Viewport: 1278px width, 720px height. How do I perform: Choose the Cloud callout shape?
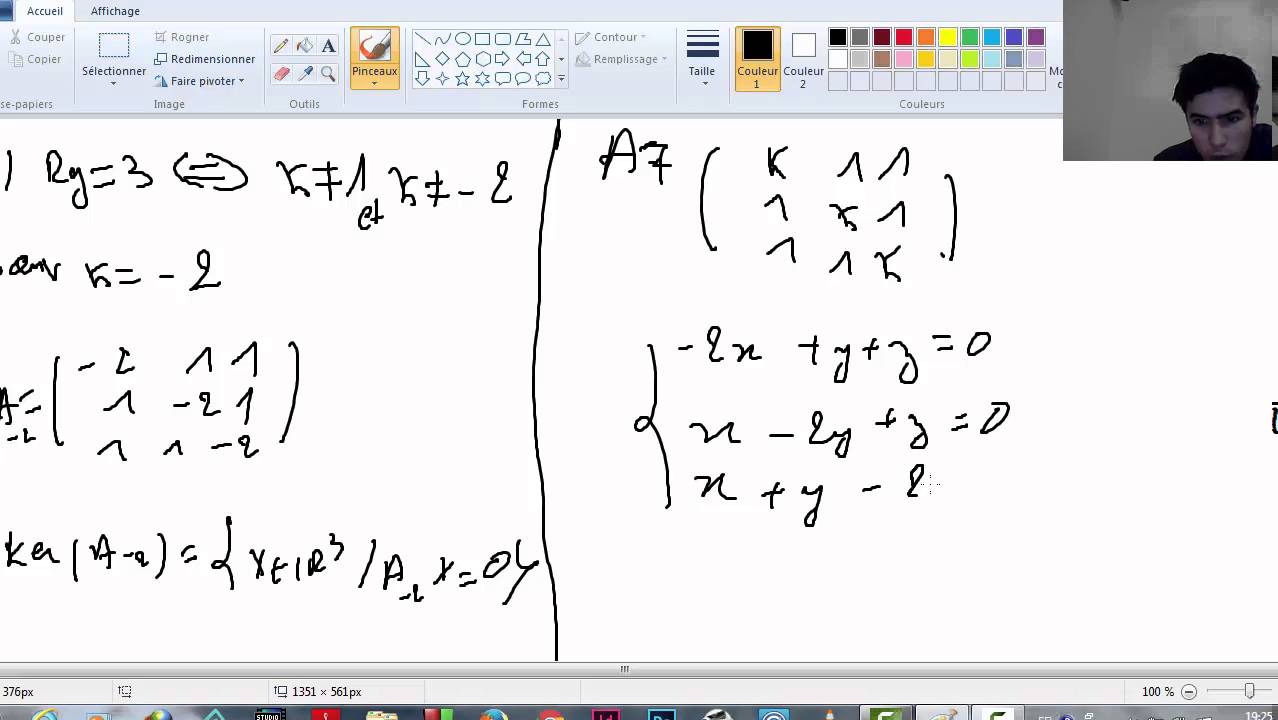[542, 78]
